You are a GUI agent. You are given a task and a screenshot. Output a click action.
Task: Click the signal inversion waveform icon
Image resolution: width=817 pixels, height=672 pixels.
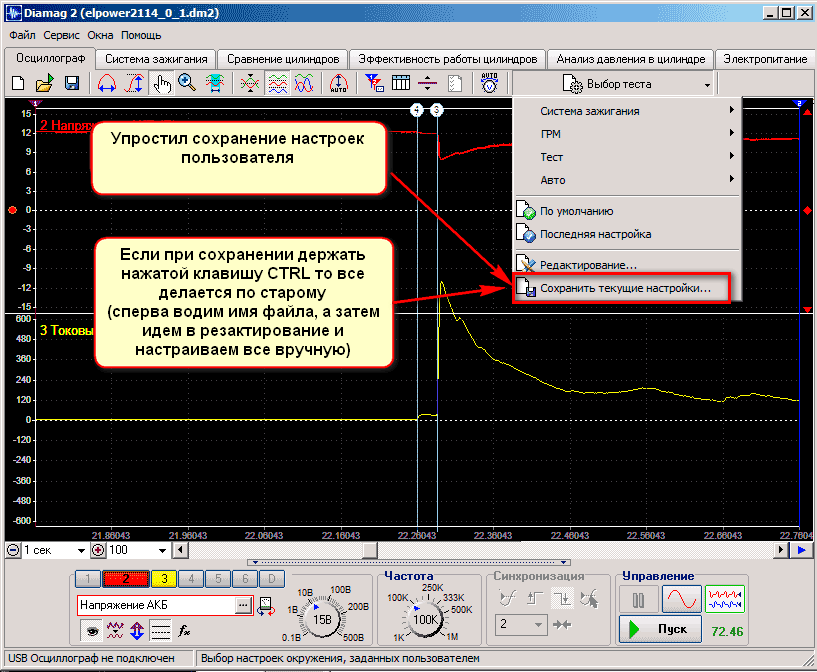(x=115, y=631)
